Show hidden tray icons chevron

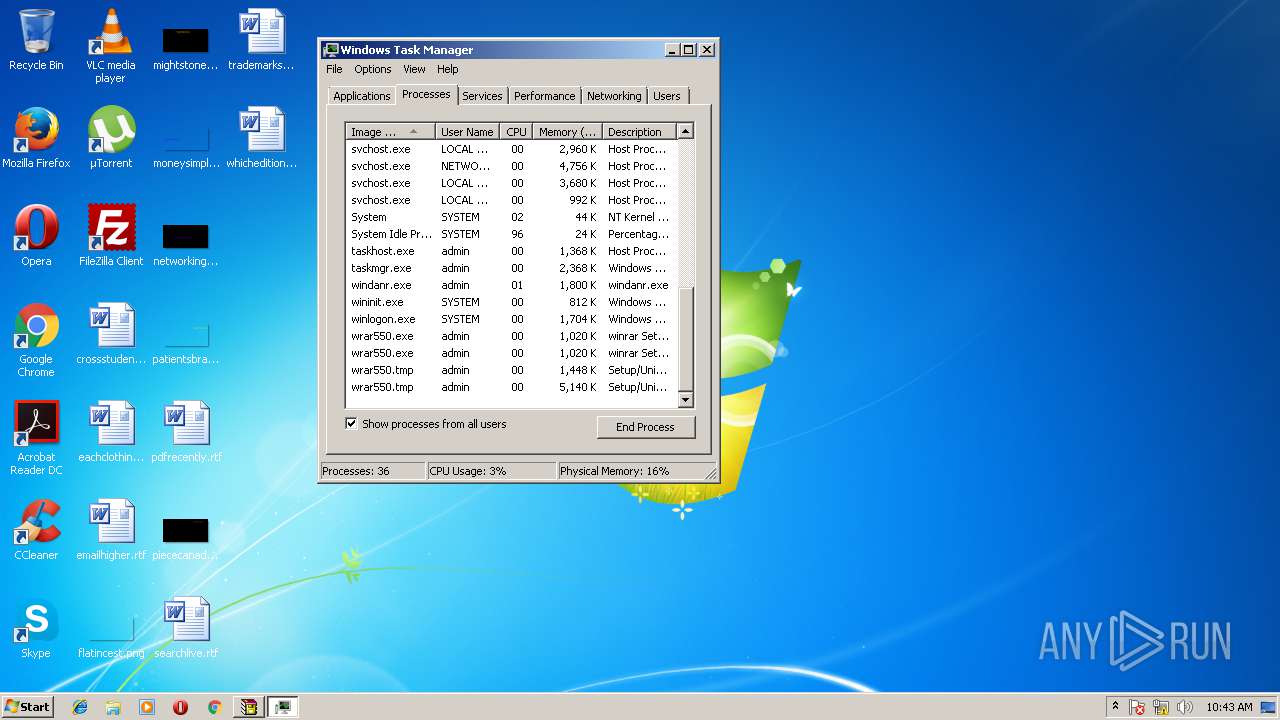click(x=1115, y=707)
